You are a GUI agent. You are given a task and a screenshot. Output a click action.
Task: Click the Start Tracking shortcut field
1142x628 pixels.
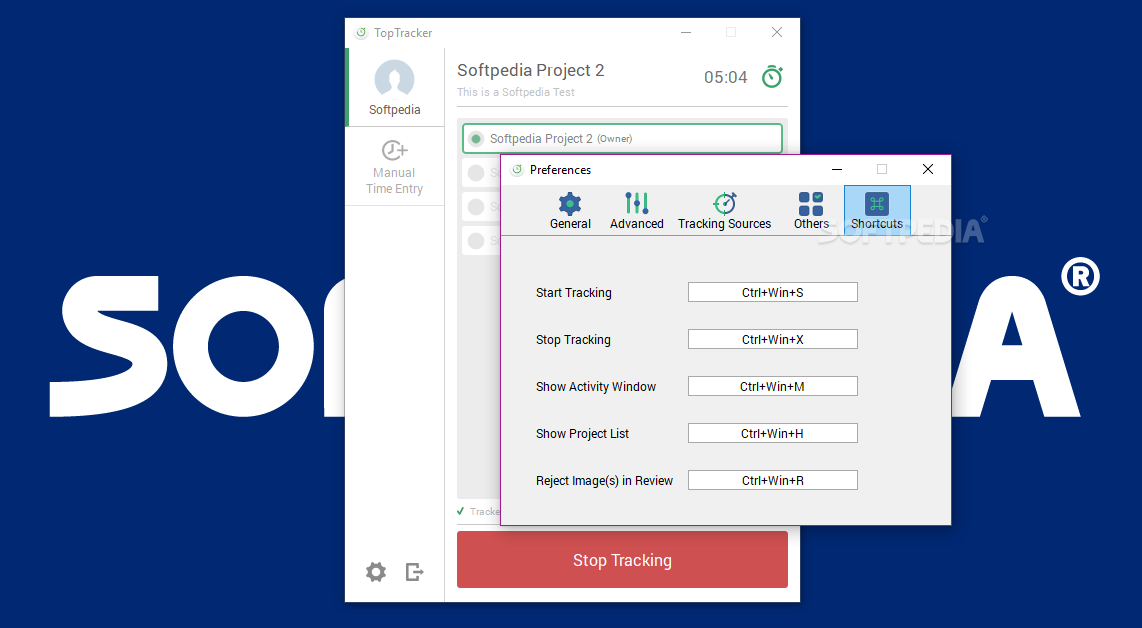tap(773, 292)
